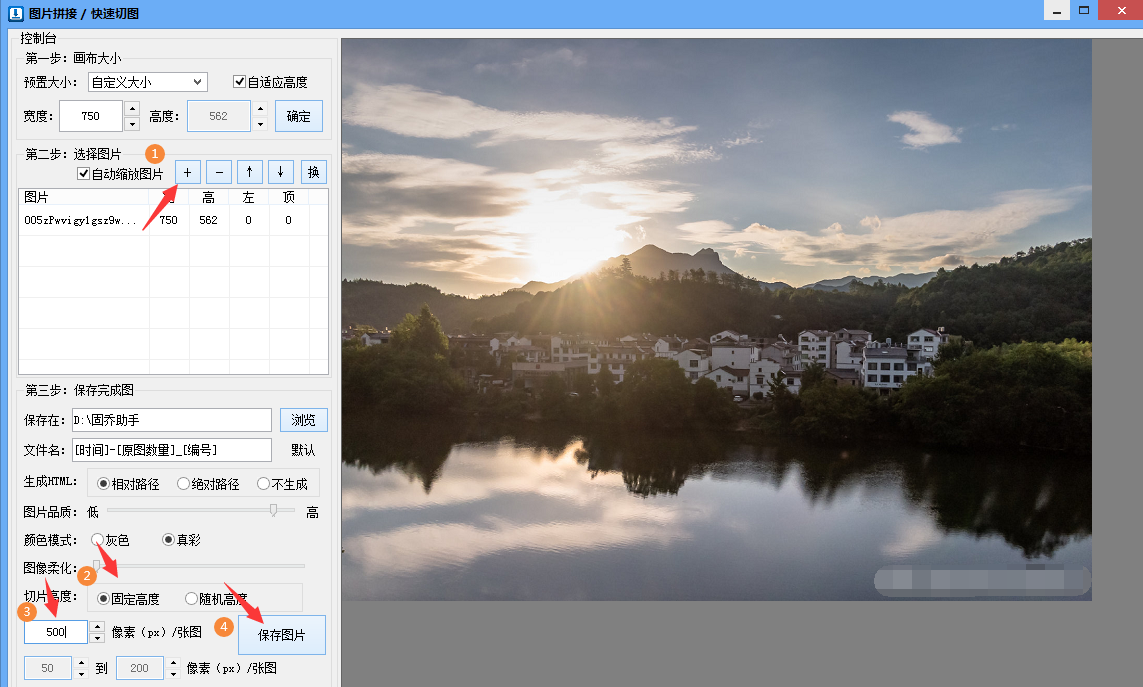Move selected image down with arrow button
1143x687 pixels.
coord(280,172)
